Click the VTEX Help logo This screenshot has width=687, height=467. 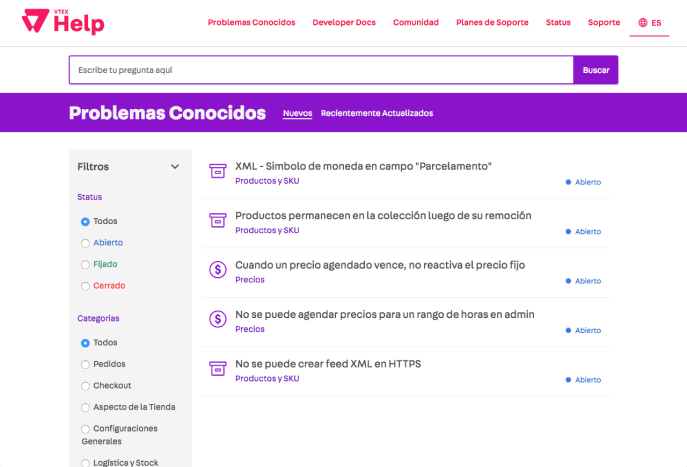pyautogui.click(x=63, y=21)
